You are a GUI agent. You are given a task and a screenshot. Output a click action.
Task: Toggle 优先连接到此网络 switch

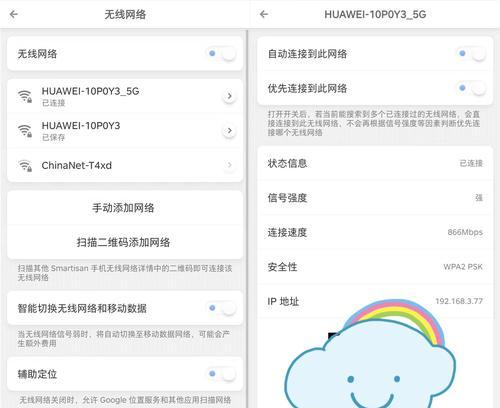[473, 88]
